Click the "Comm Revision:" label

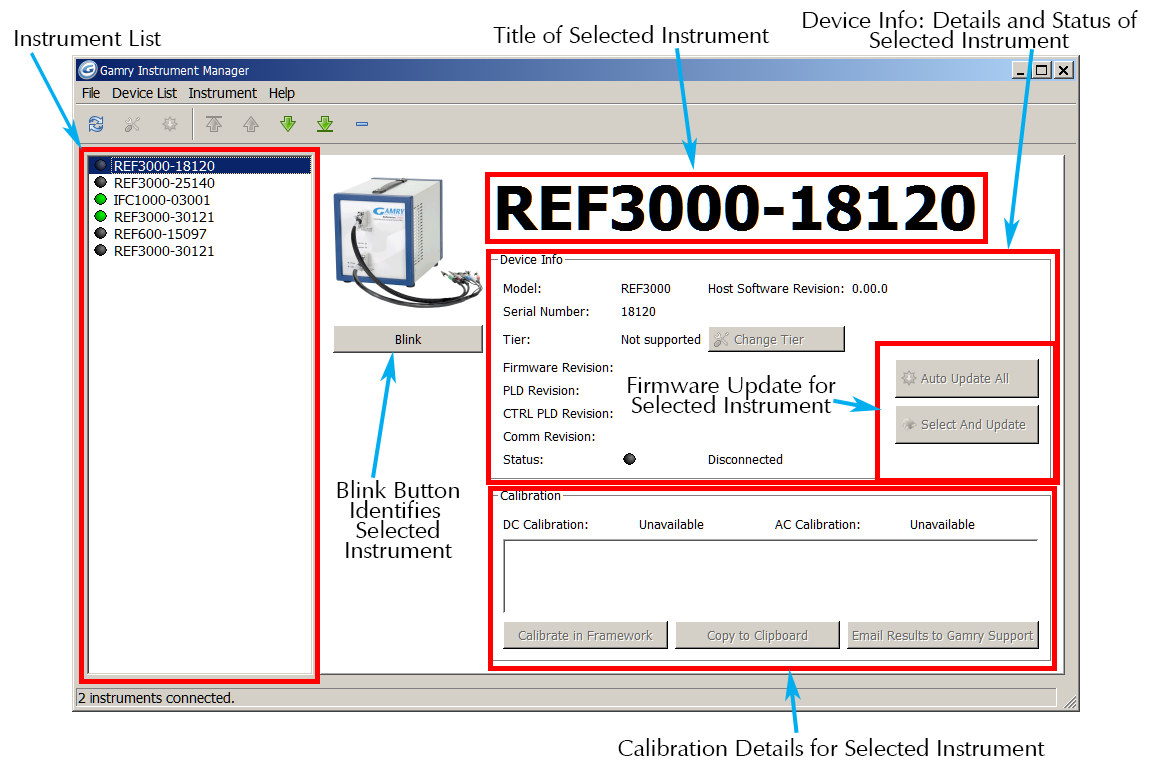[549, 437]
